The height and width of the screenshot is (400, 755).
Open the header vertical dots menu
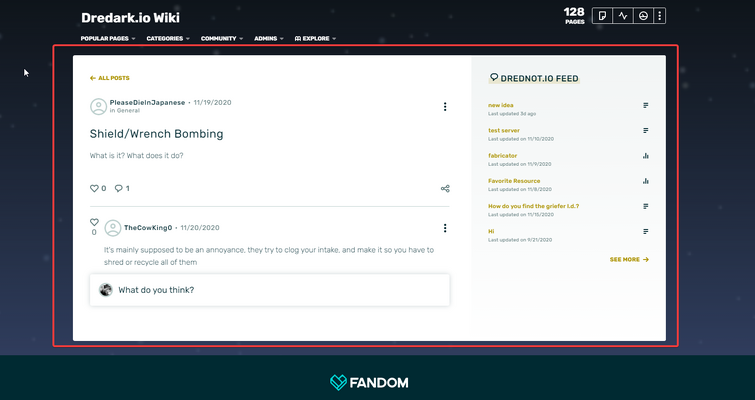click(x=660, y=16)
